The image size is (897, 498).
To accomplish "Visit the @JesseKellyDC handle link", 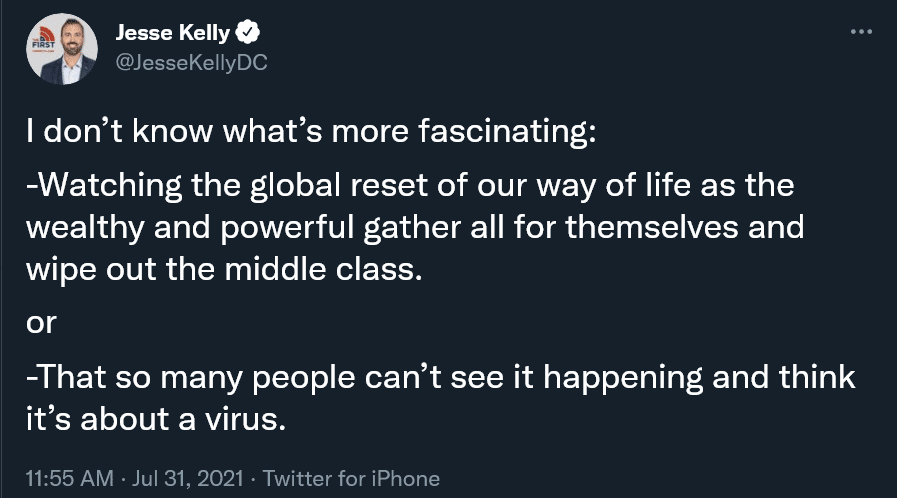I will coord(193,62).
